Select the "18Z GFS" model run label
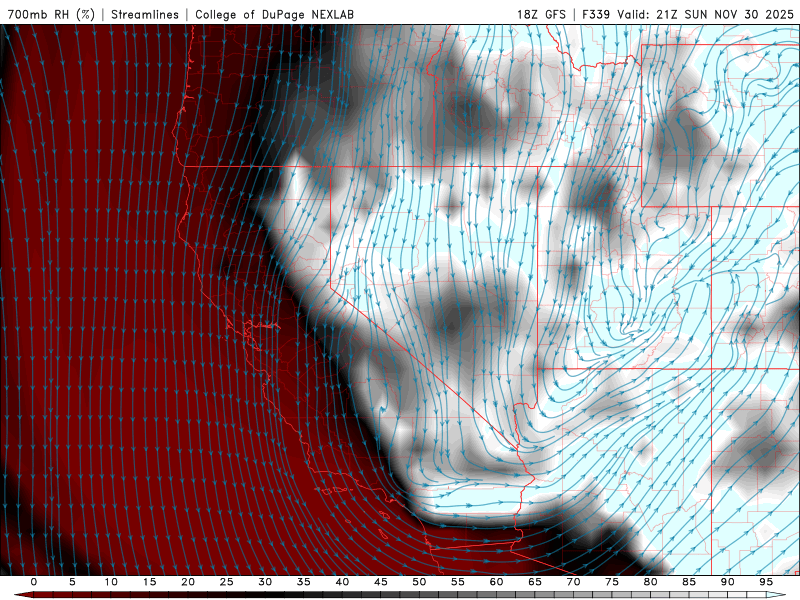Viewport: 800px width, 600px height. click(x=541, y=14)
